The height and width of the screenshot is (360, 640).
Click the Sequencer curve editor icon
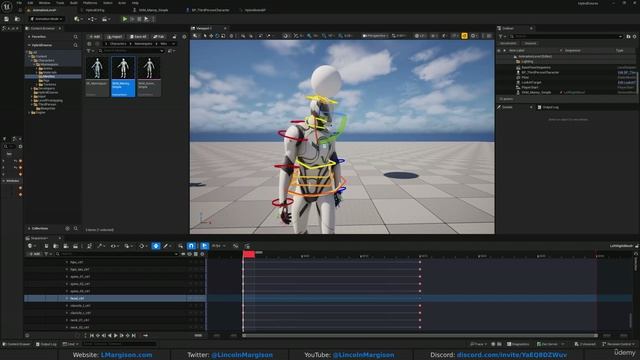[236, 246]
